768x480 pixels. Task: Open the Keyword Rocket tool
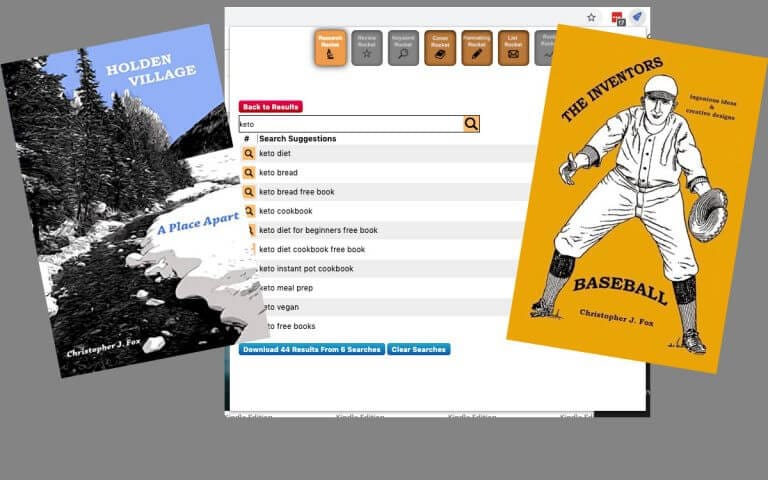[x=403, y=48]
